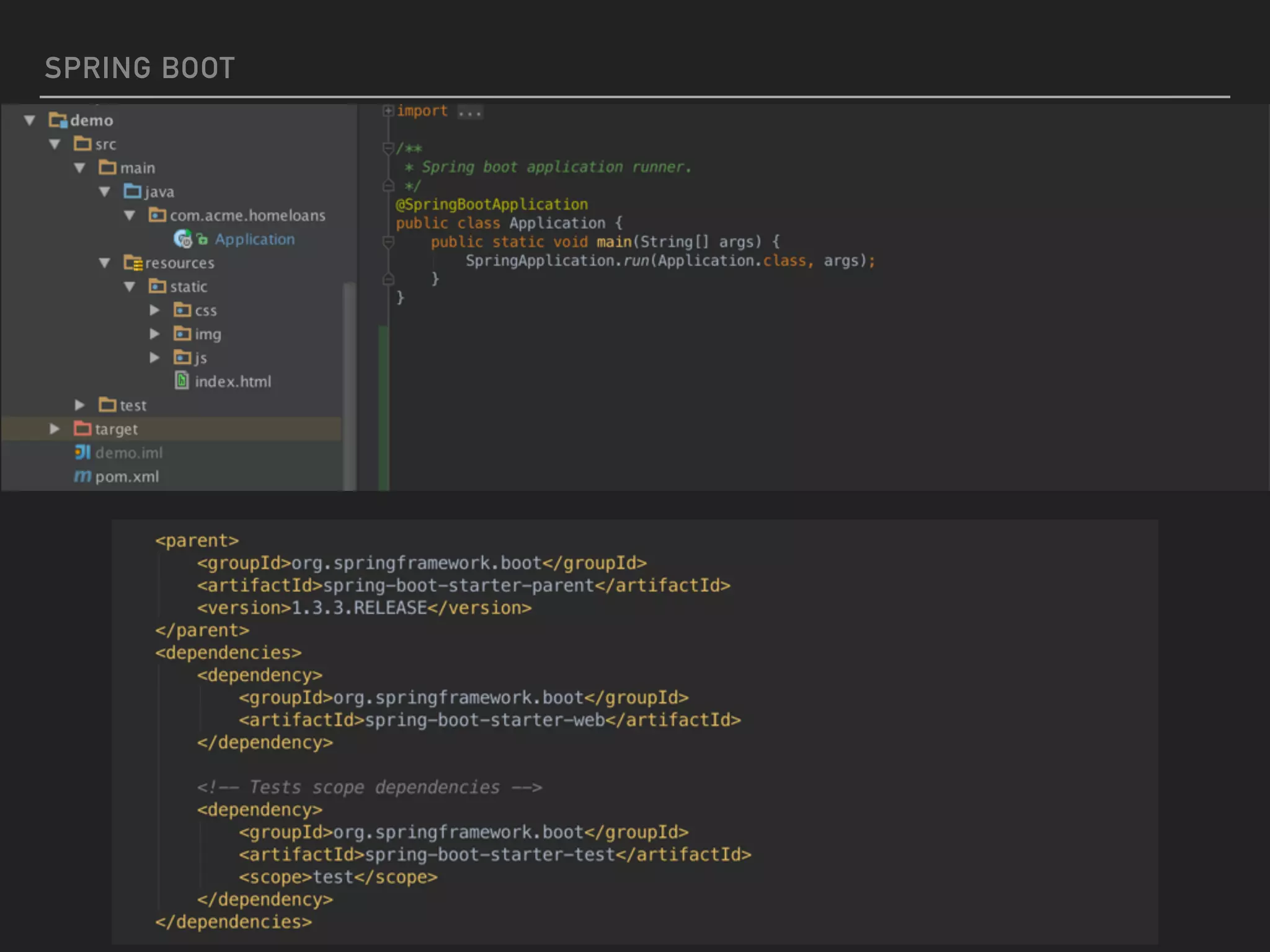Viewport: 1270px width, 952px height.
Task: Click the com.acme.homeloans package icon
Action: [158, 215]
